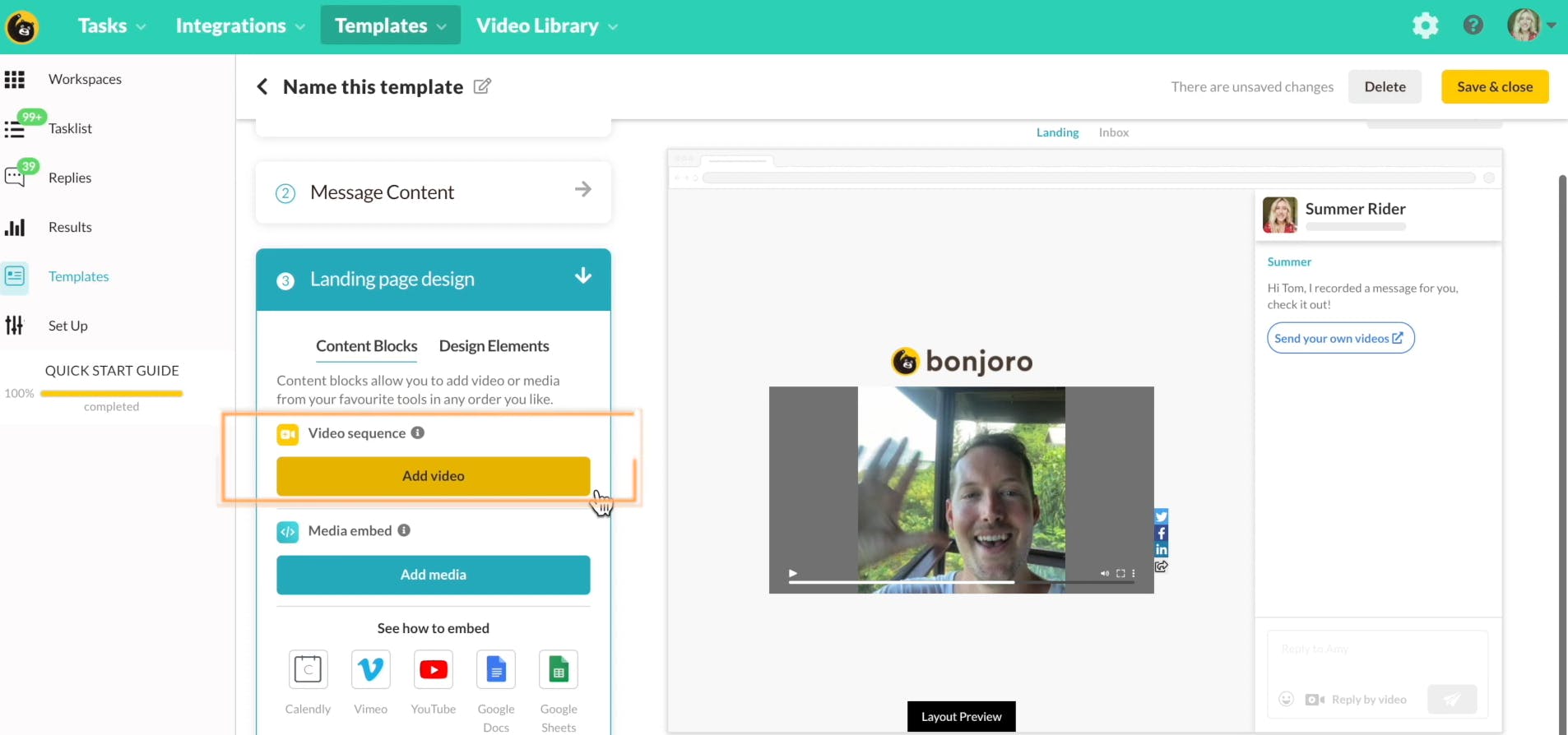The image size is (1568, 735).
Task: Share on Facebook icon beside video
Action: tap(1161, 533)
